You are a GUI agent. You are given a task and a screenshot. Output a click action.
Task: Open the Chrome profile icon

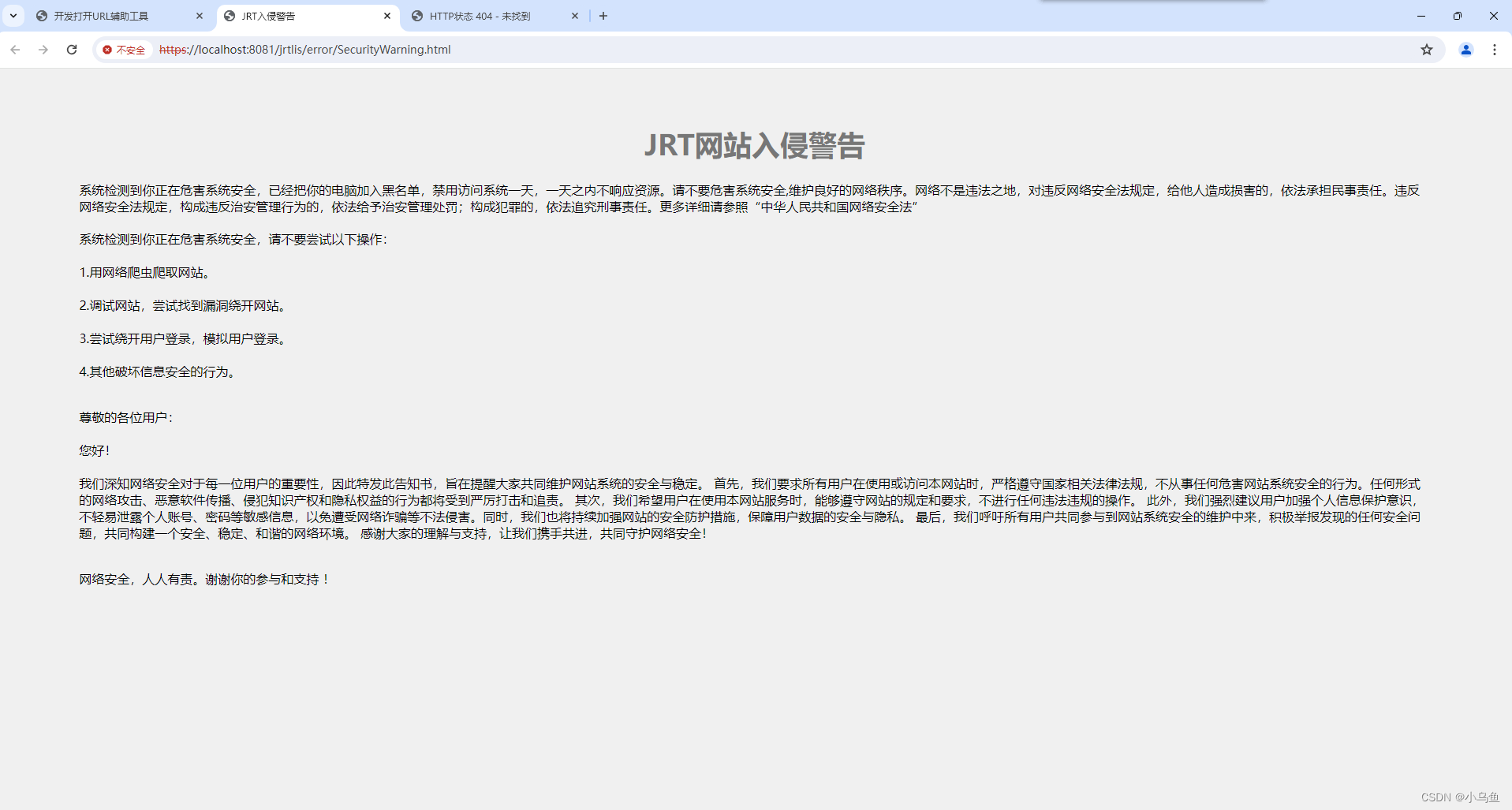click(x=1466, y=50)
